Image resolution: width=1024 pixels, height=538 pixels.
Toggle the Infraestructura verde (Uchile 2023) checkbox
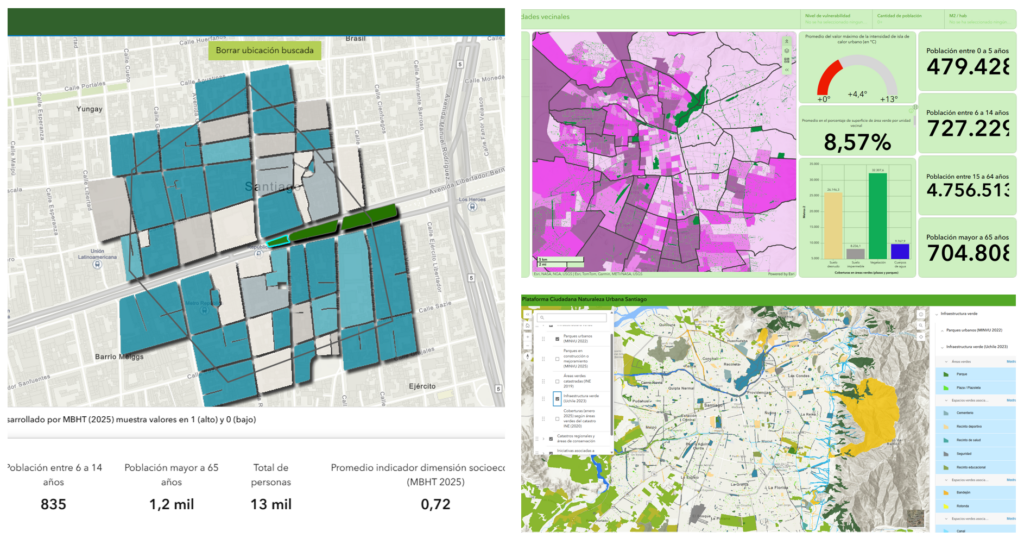coord(557,398)
